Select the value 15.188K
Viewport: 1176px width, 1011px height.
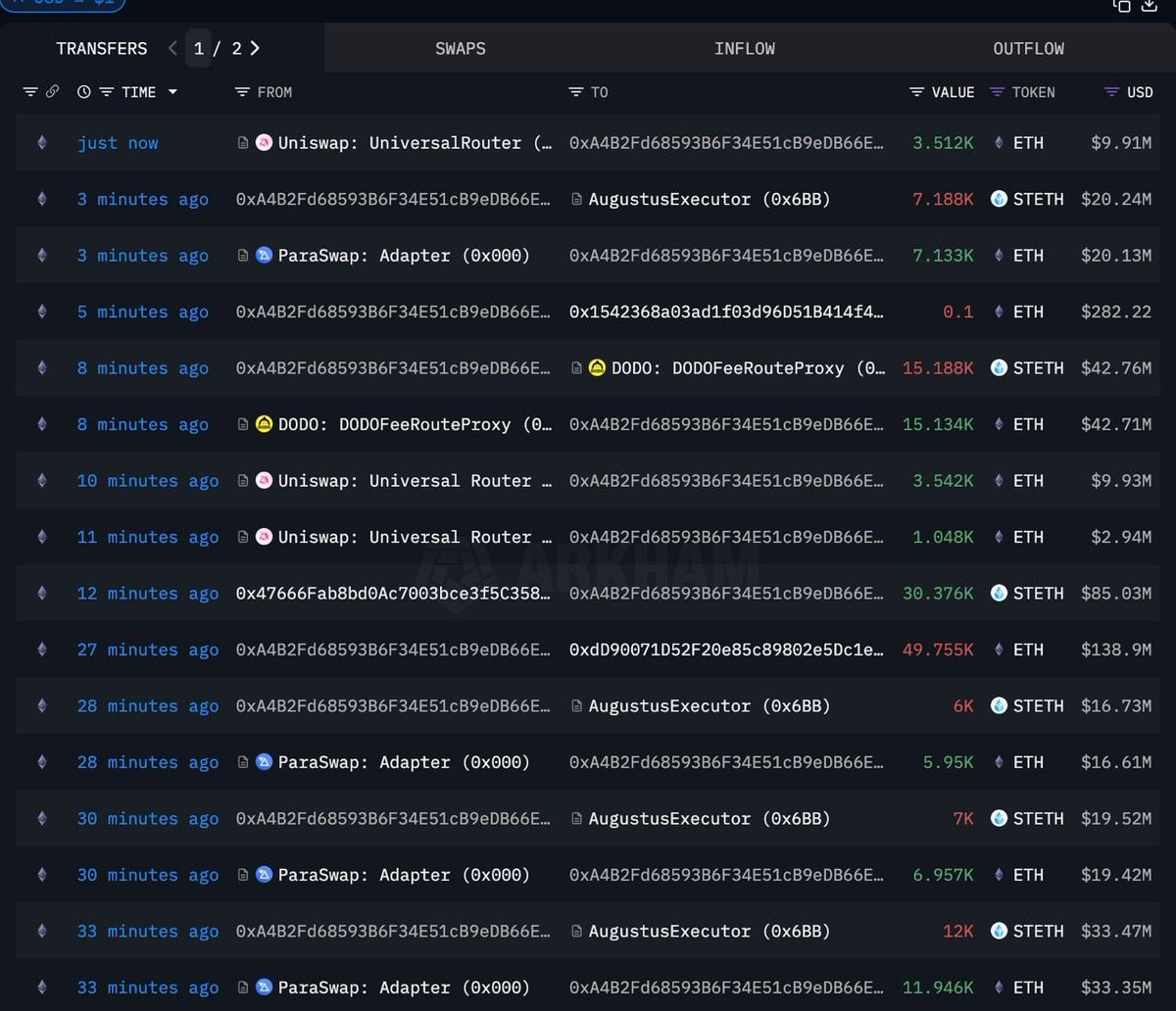pos(938,368)
